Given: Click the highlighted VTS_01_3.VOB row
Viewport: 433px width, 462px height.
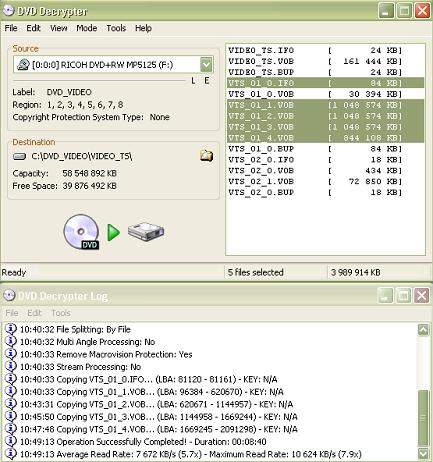Looking at the screenshot, I should tap(325, 127).
